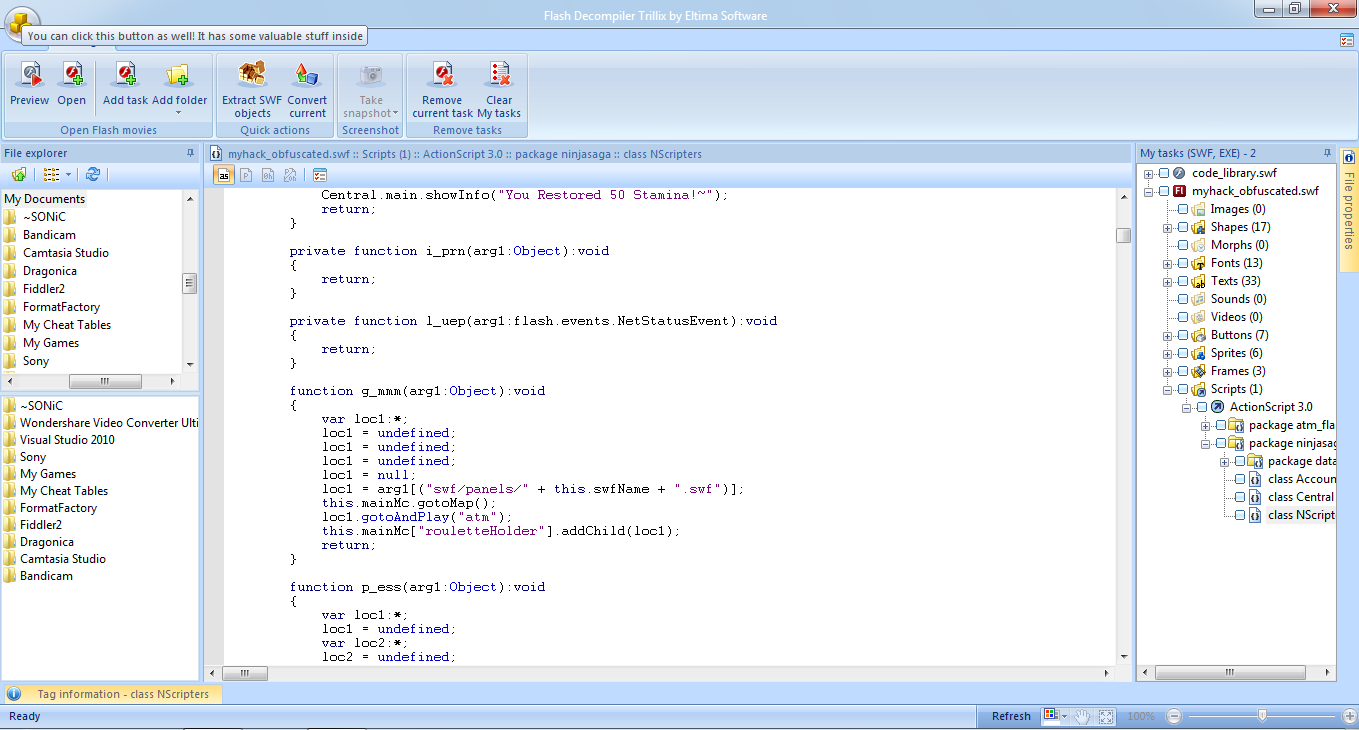Collapse the myhack_obfuscated.swf tree node
1359x730 pixels.
point(1149,191)
